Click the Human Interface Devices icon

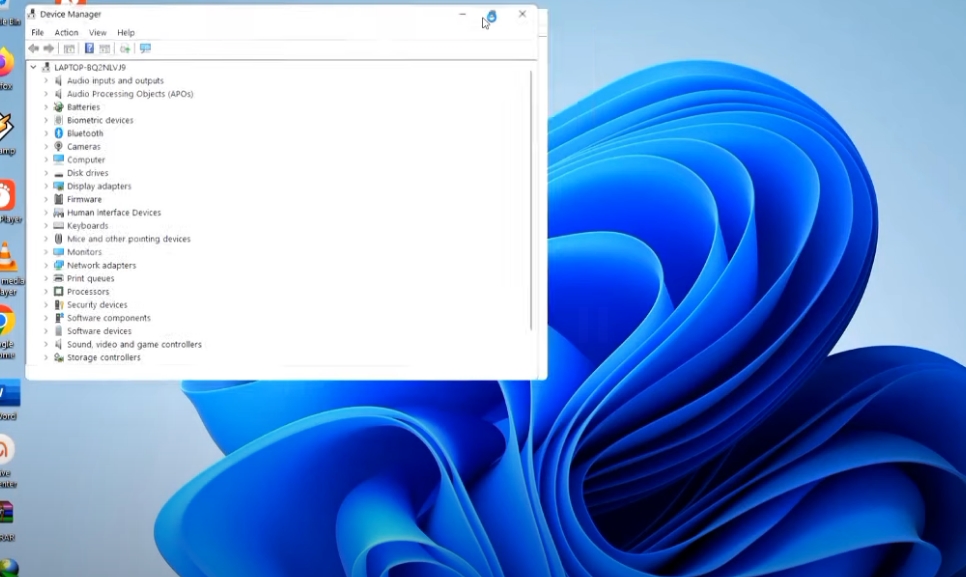59,212
